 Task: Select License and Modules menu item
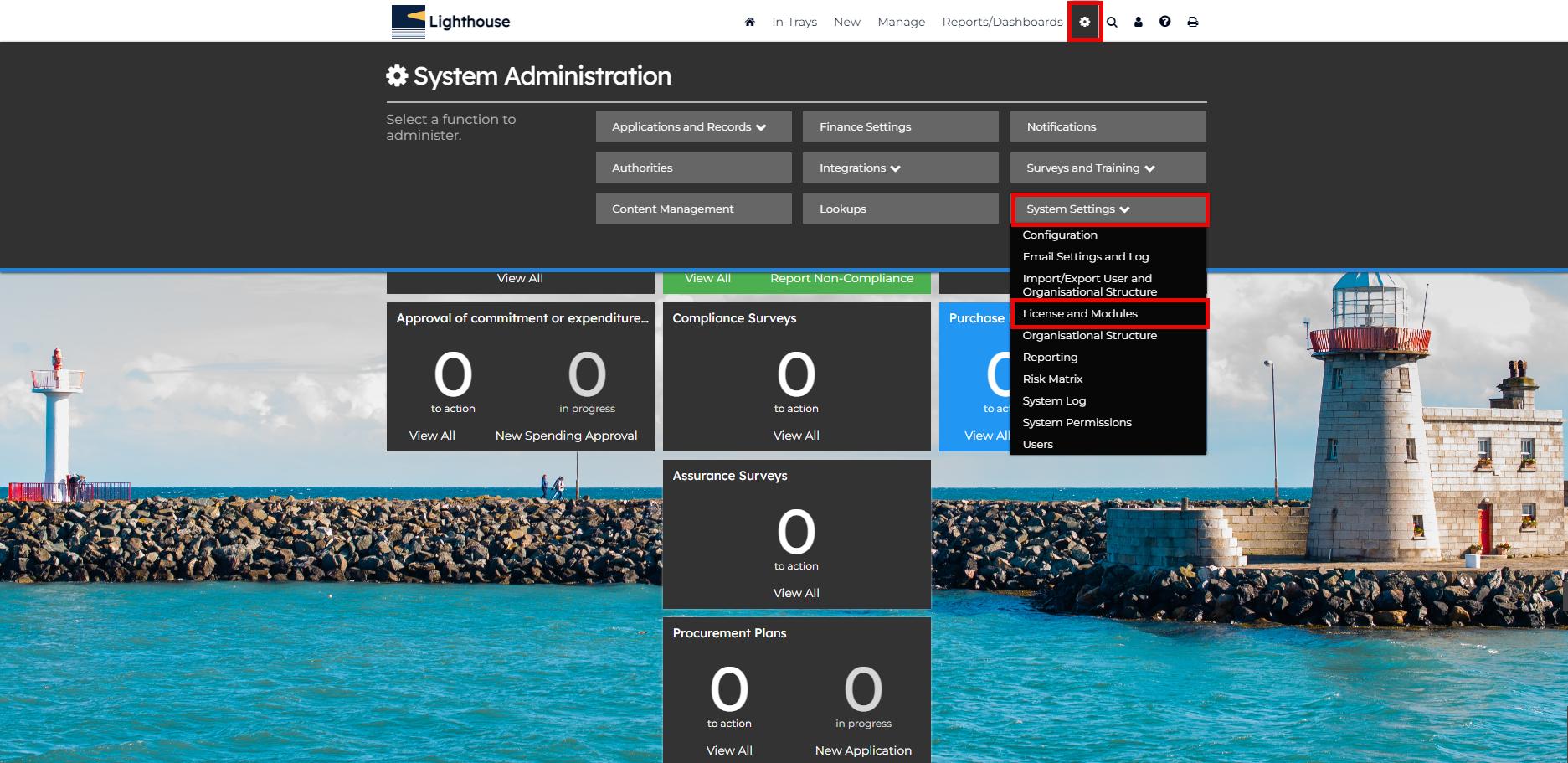point(1080,313)
